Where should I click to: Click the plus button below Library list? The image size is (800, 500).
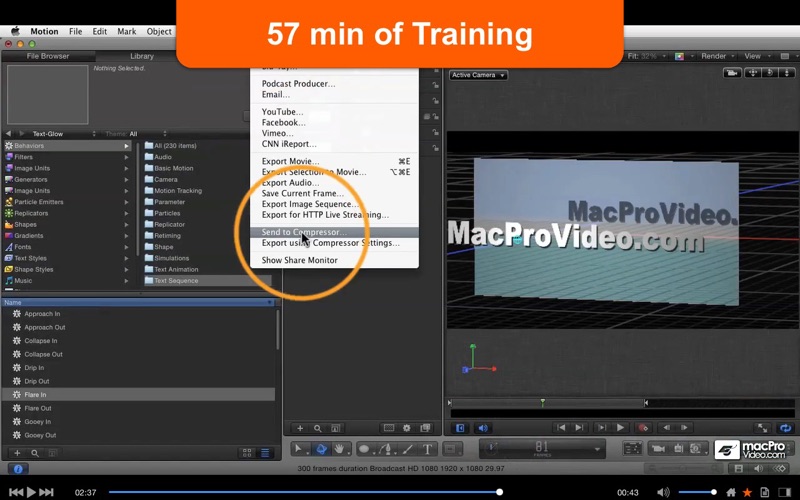(17, 453)
